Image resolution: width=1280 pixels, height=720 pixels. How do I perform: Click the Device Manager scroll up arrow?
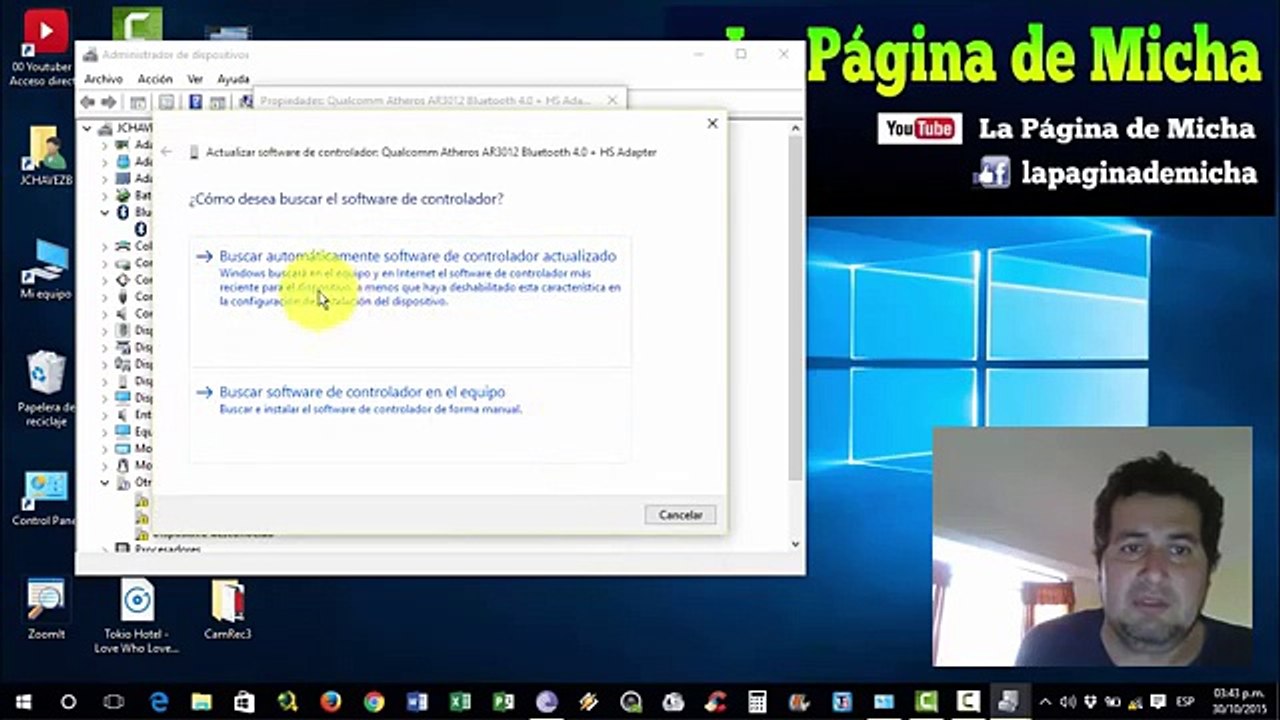pyautogui.click(x=795, y=128)
